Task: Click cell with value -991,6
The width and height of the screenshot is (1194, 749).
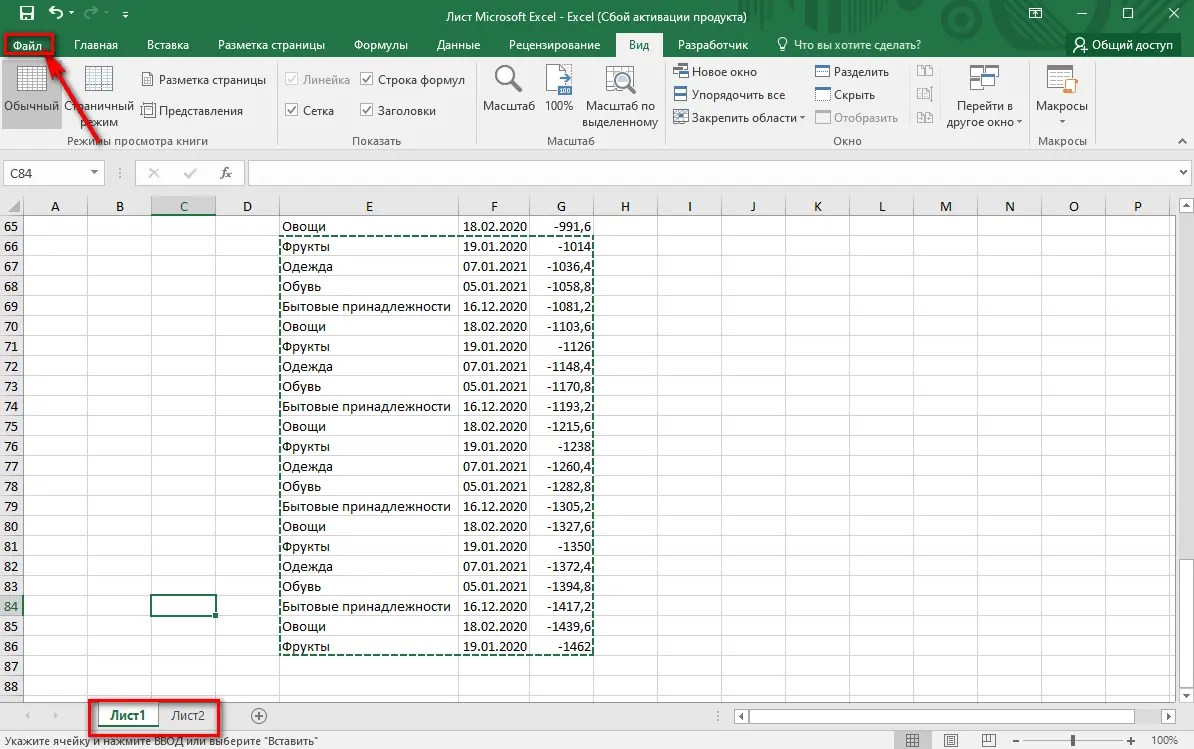Action: click(x=561, y=226)
